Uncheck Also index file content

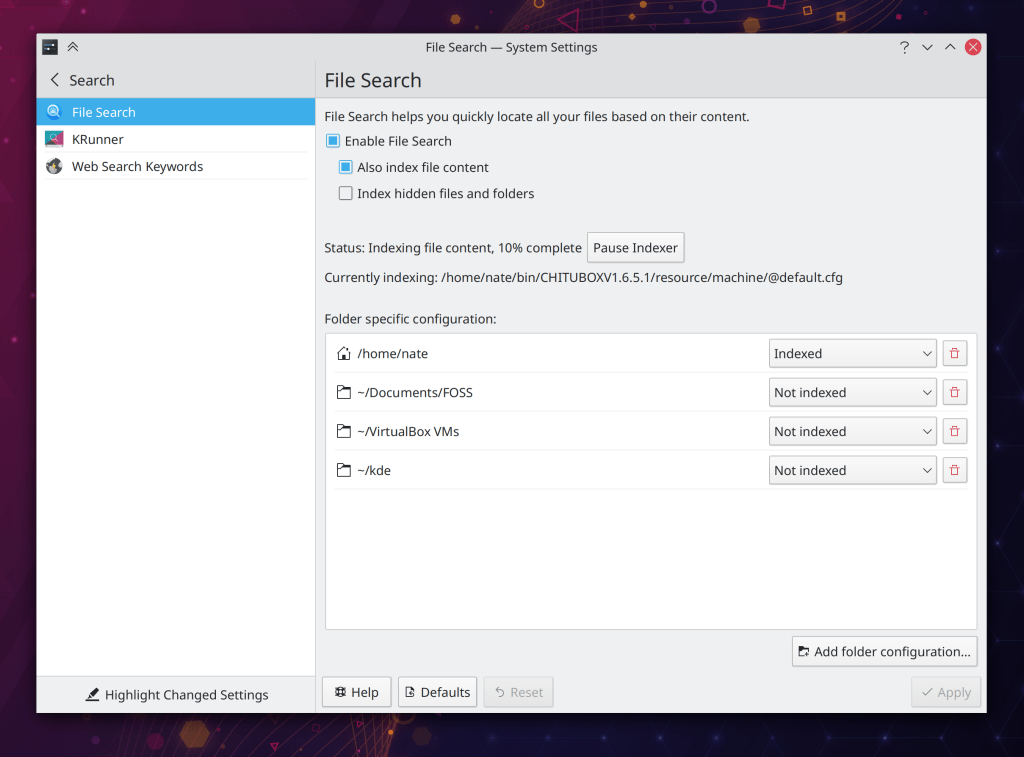point(346,168)
